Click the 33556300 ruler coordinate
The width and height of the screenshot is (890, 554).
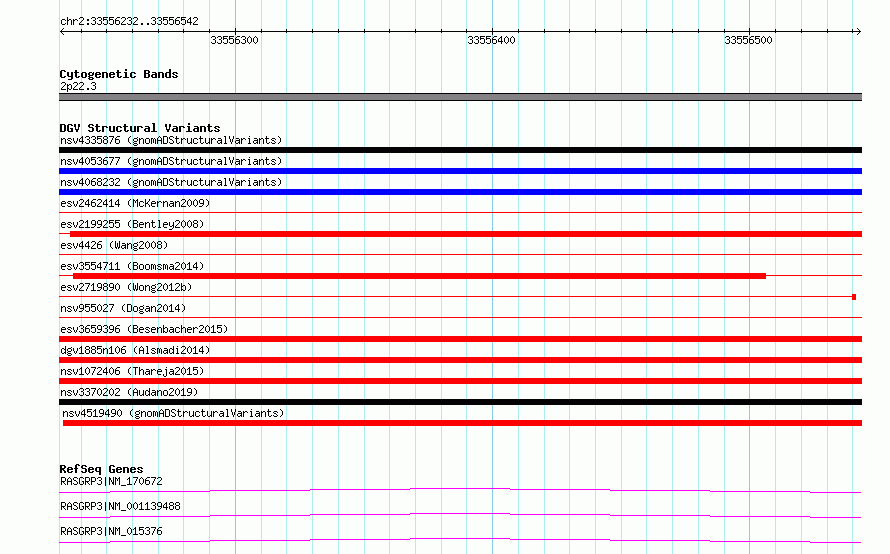coord(234,40)
